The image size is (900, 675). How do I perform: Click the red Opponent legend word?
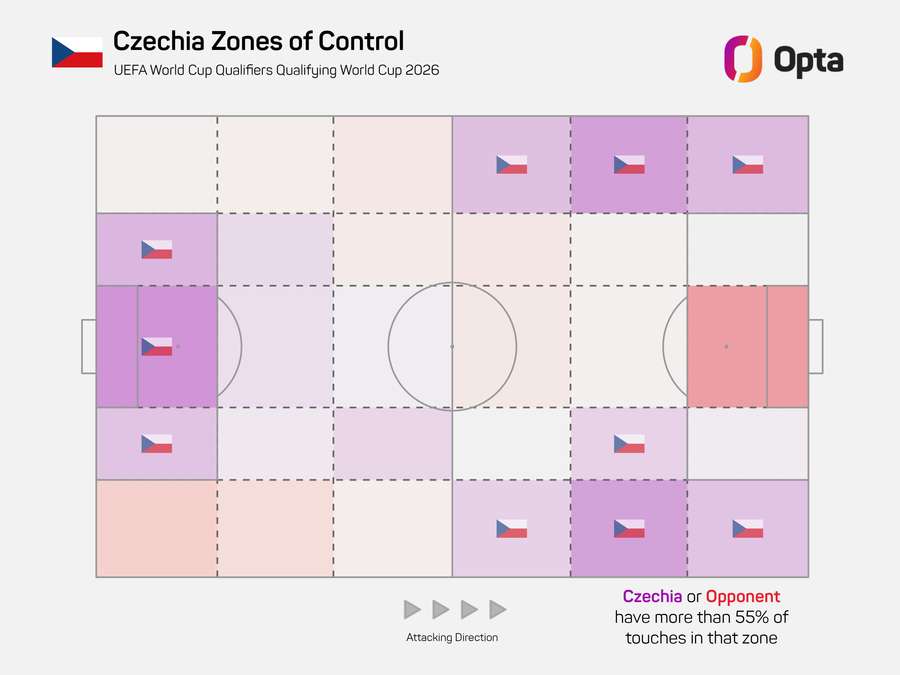pyautogui.click(x=743, y=596)
